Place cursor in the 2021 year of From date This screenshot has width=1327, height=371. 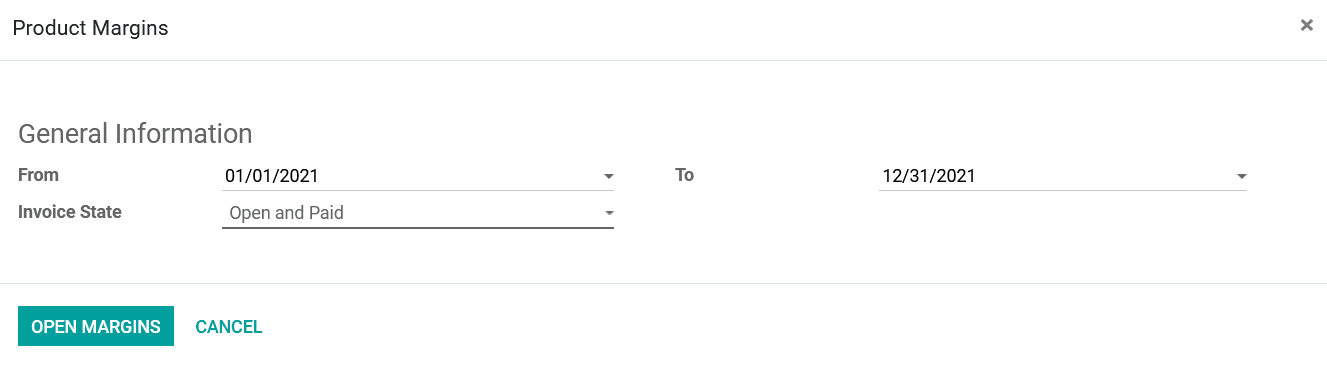[x=298, y=176]
